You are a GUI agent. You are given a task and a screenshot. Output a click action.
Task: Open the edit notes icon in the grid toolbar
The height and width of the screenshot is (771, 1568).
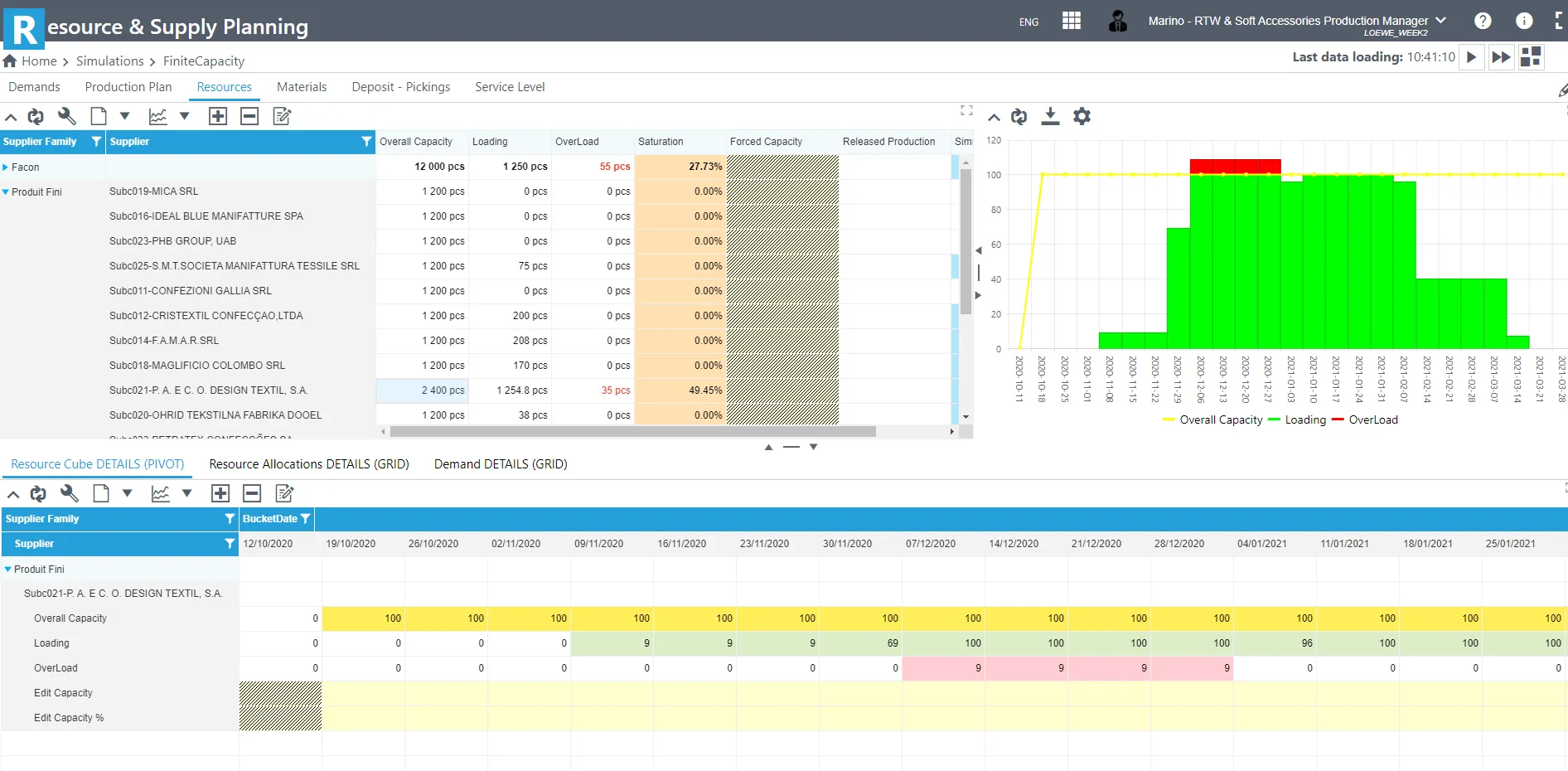(x=282, y=116)
